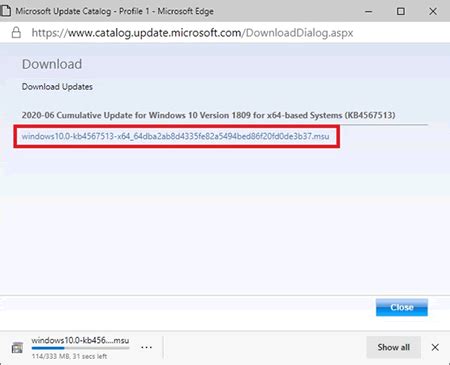The height and width of the screenshot is (365, 450).
Task: Click the downloading windows10.0-kb456....msu file name
Action: pos(80,340)
